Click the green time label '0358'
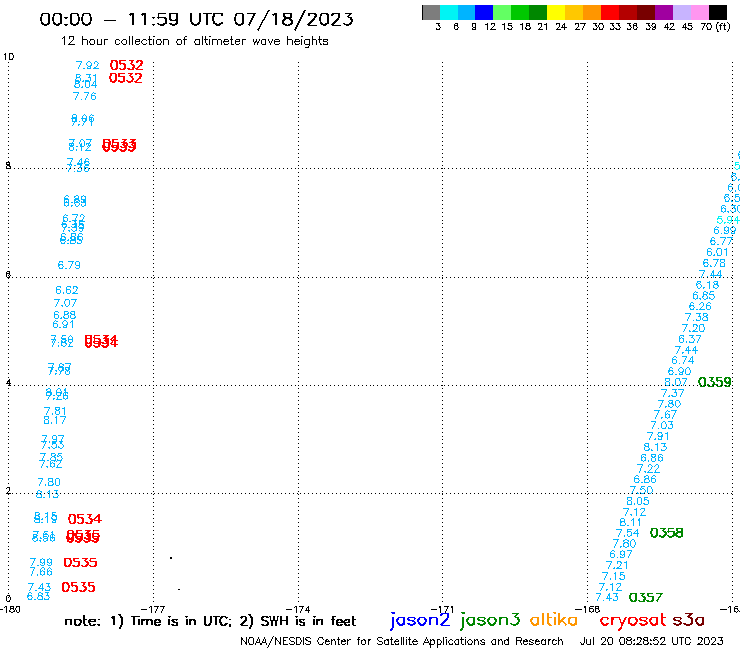The width and height of the screenshot is (740, 650). tap(666, 533)
